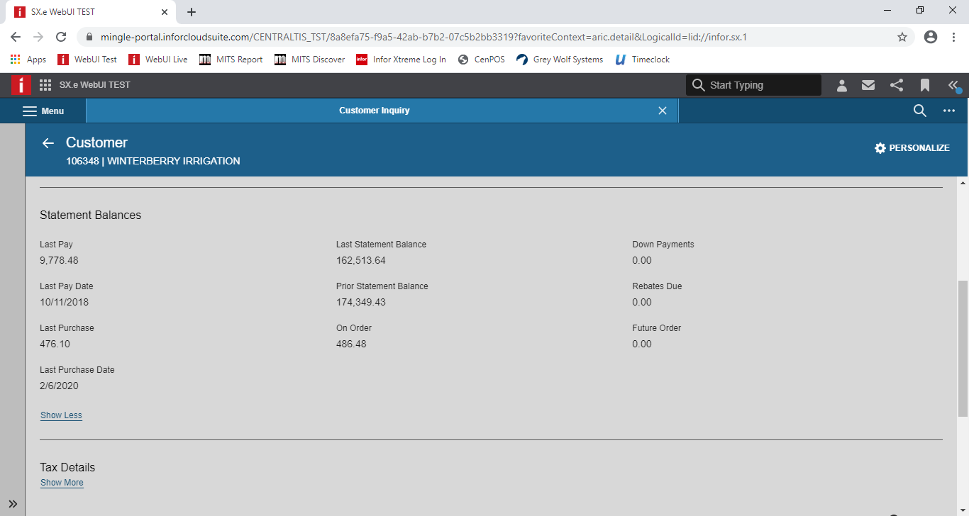This screenshot has width=970, height=516.
Task: Click Last Purchase Date 2/6/2020
Action: click(x=59, y=386)
